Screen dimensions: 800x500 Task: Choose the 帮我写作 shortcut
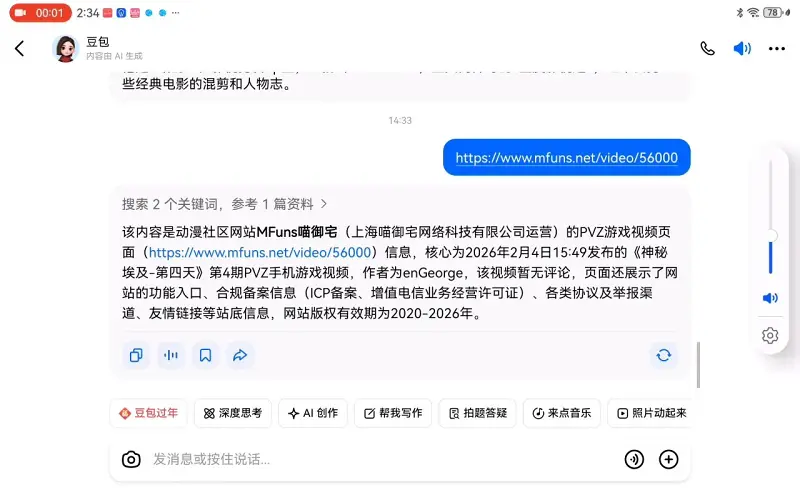pos(393,413)
